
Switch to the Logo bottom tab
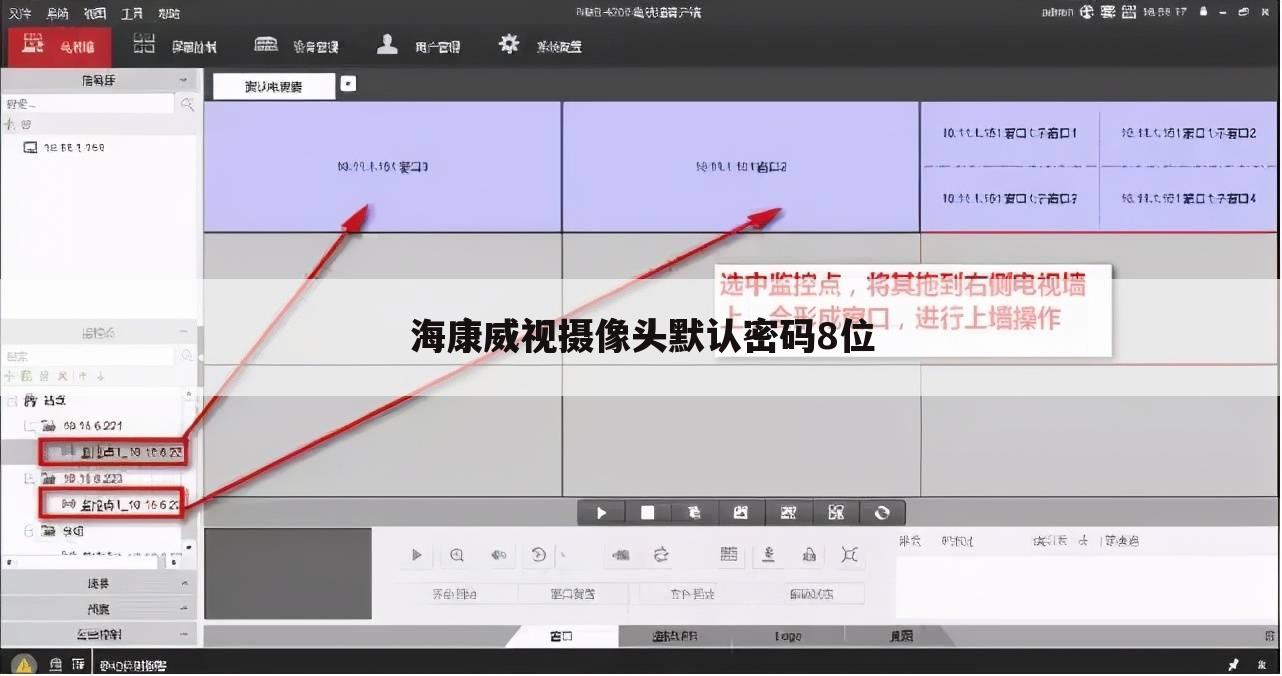(x=788, y=636)
